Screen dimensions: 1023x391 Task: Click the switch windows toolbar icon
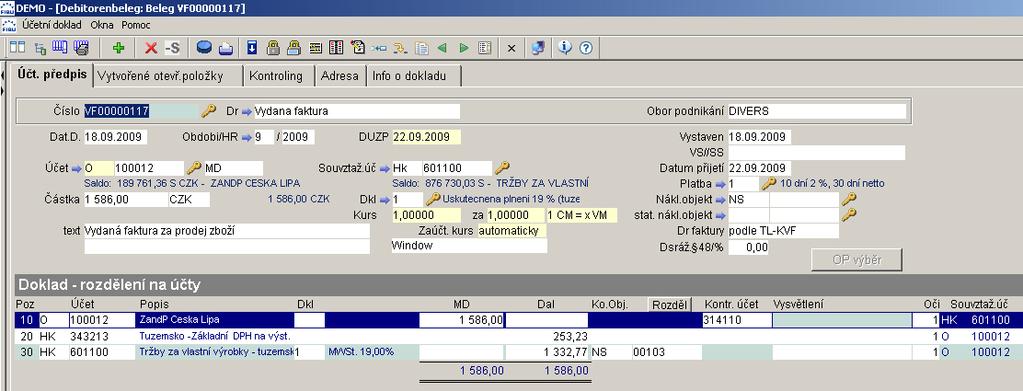pyautogui.click(x=538, y=48)
